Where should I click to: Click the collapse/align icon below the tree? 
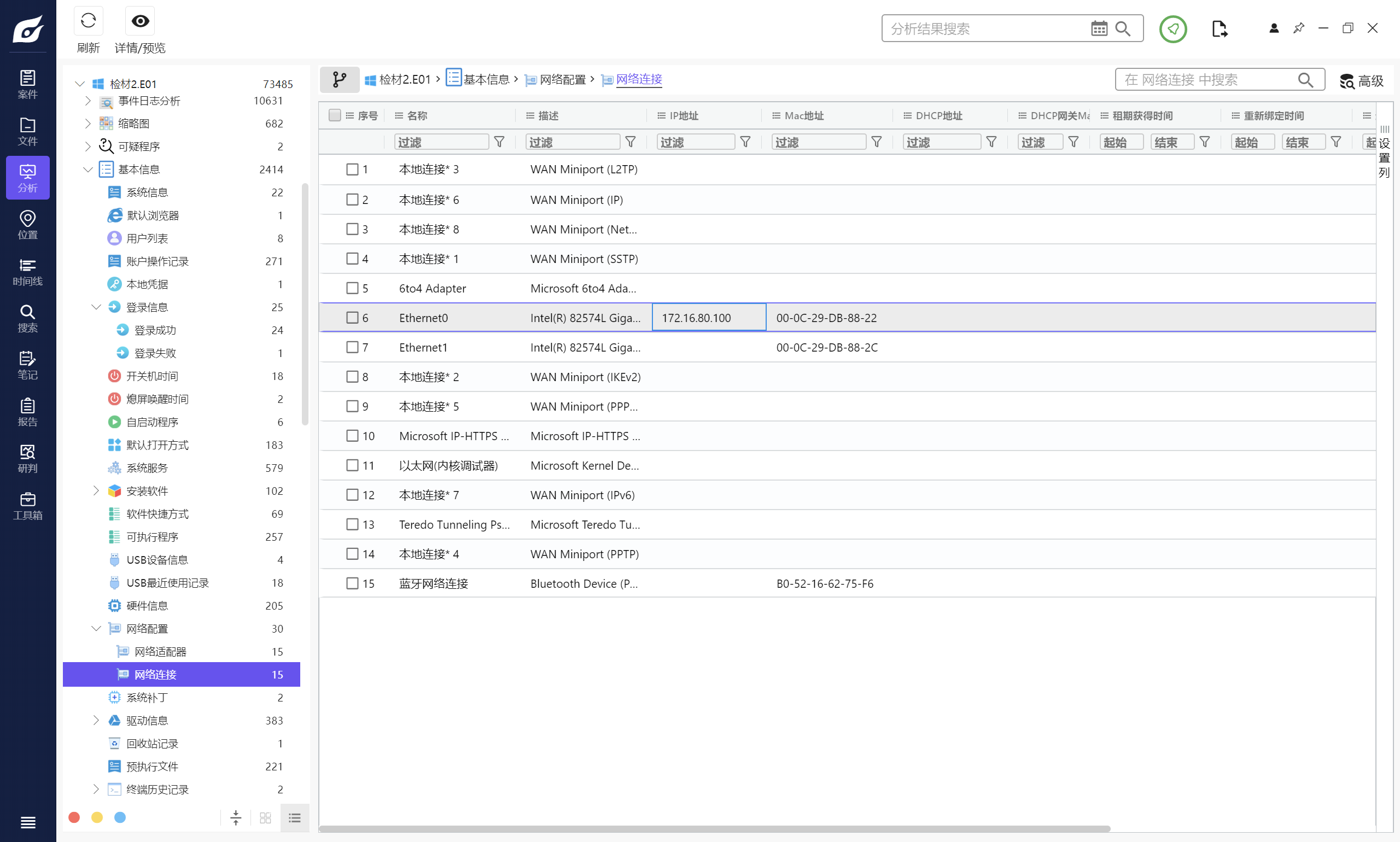[236, 817]
